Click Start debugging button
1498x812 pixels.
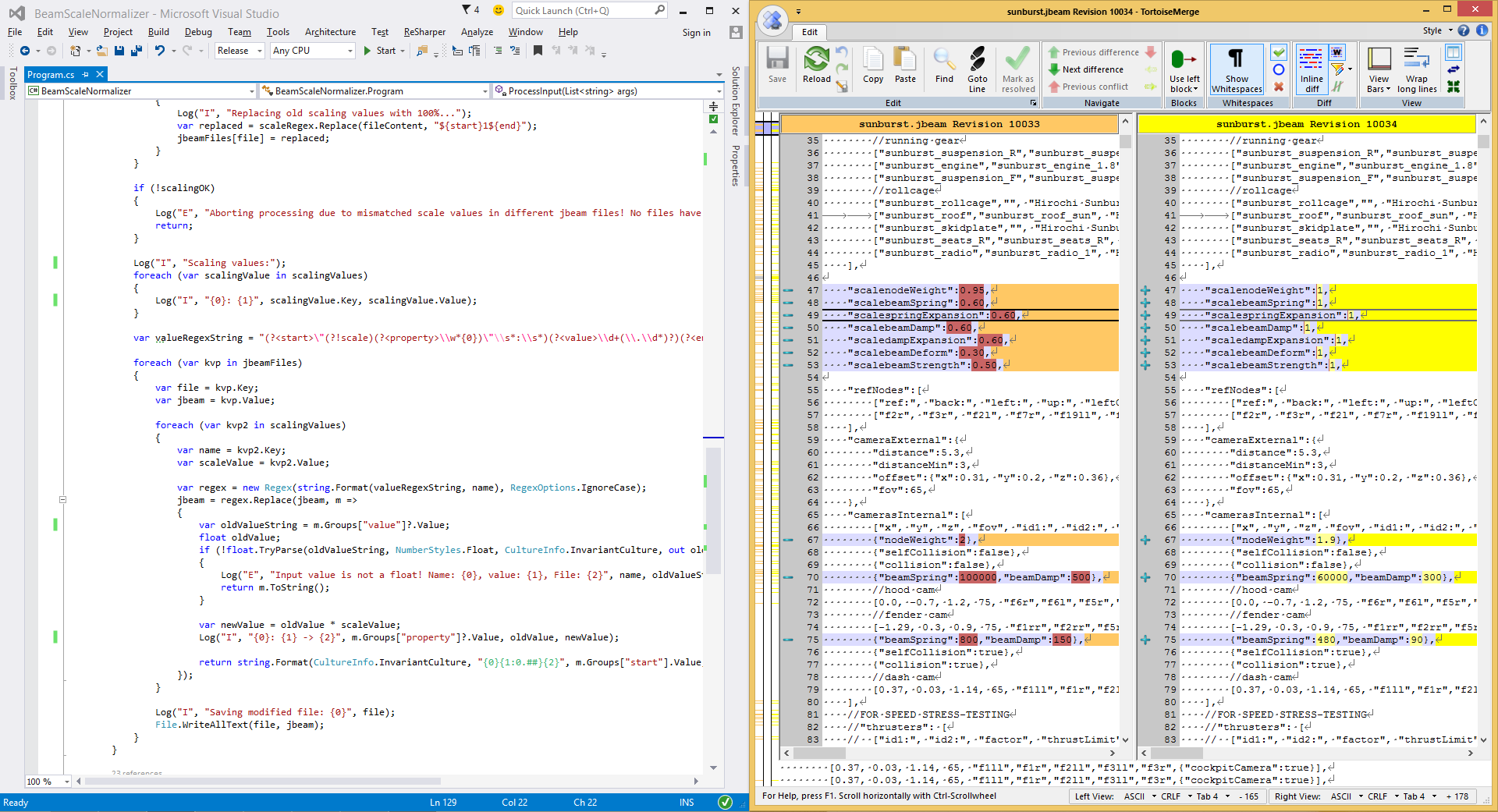[x=380, y=51]
